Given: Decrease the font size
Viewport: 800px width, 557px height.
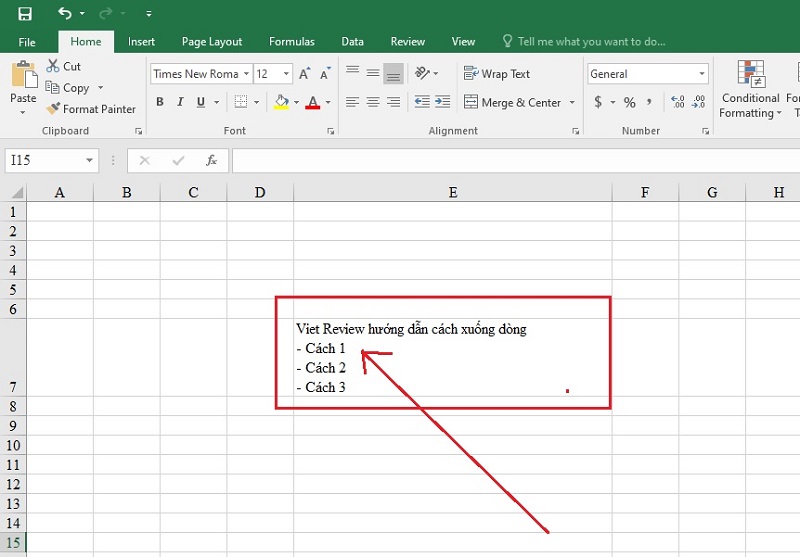Looking at the screenshot, I should (x=325, y=74).
